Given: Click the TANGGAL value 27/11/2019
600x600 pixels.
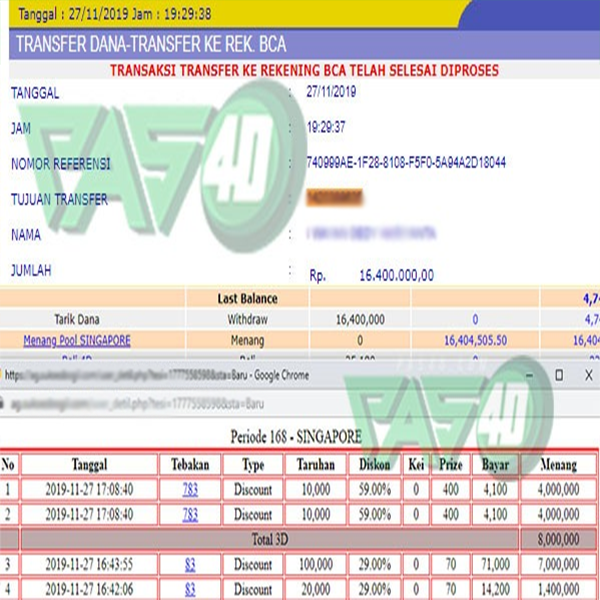Looking at the screenshot, I should point(331,91).
